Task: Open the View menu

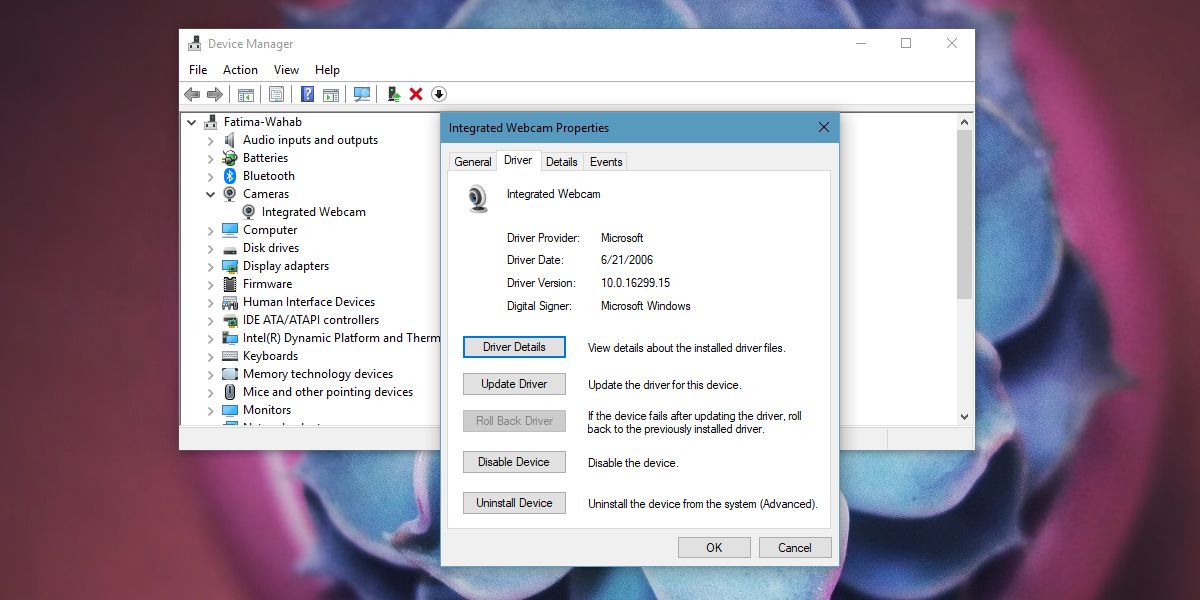Action: pyautogui.click(x=286, y=70)
